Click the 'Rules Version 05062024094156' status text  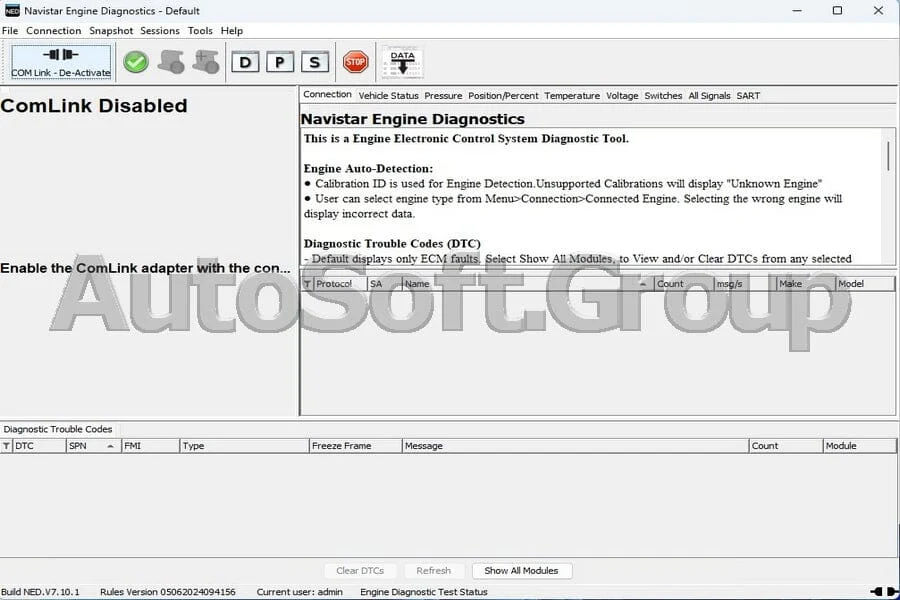[x=168, y=592]
